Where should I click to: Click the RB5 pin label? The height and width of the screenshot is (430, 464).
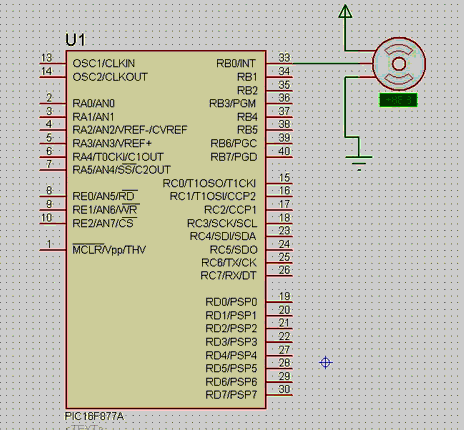pos(247,130)
